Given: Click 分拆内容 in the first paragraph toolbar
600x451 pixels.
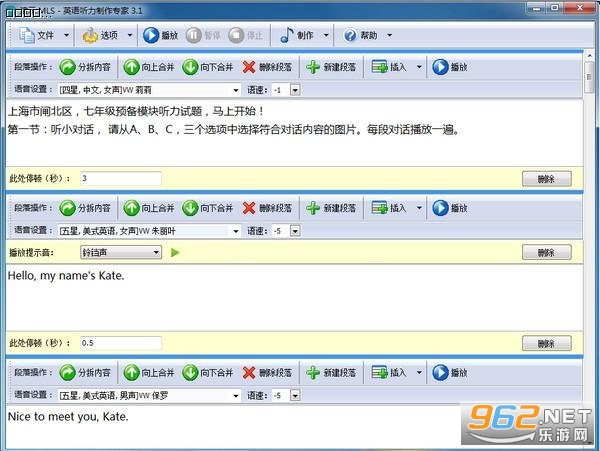Looking at the screenshot, I should [85, 67].
